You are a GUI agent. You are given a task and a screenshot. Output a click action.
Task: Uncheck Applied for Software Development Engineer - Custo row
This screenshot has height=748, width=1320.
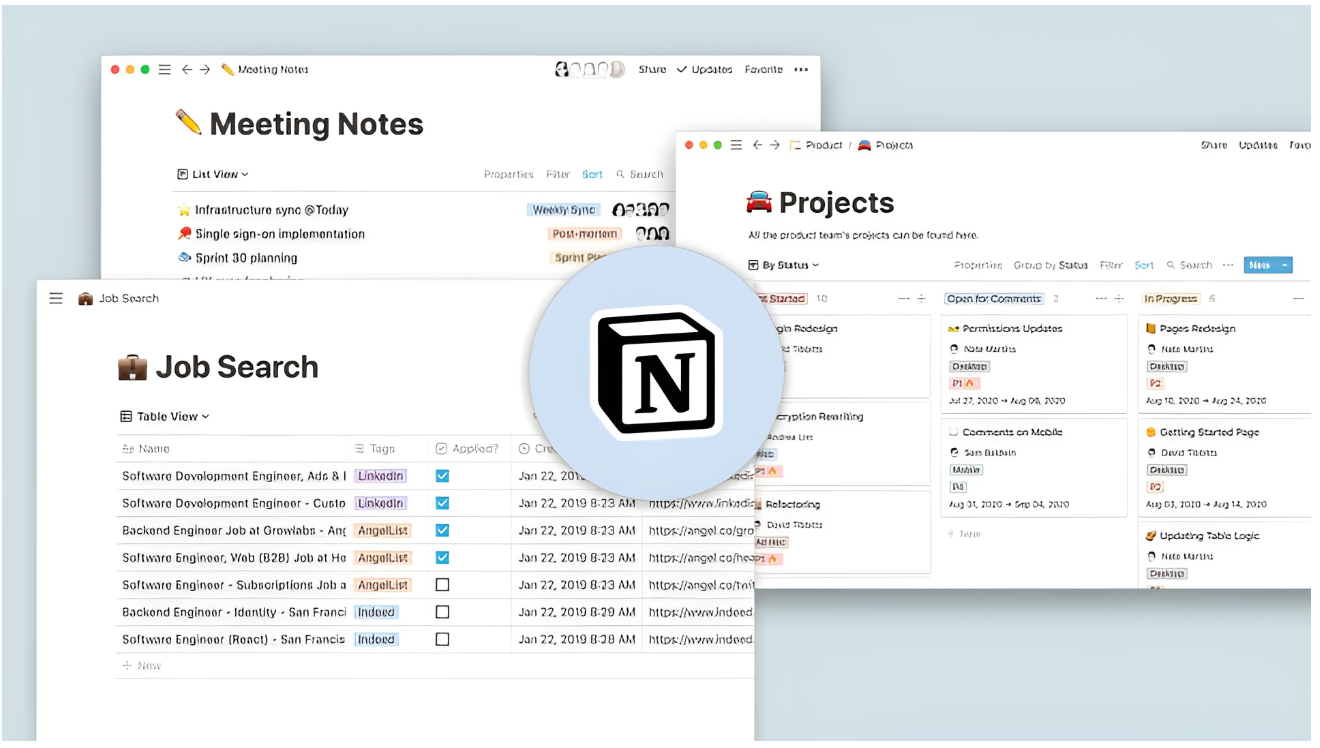pos(442,503)
